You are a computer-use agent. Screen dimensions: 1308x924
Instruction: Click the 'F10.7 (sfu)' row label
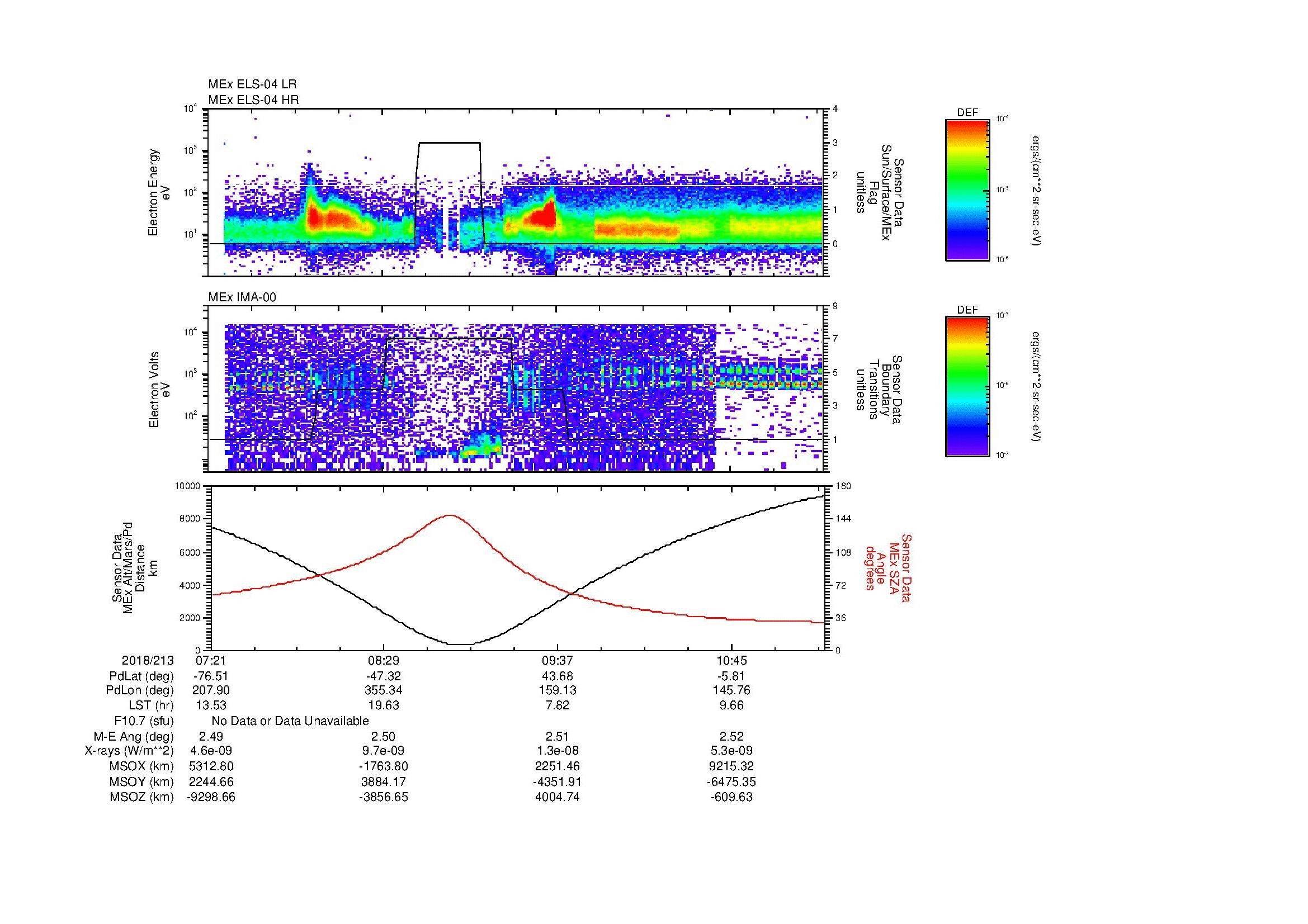[x=144, y=721]
